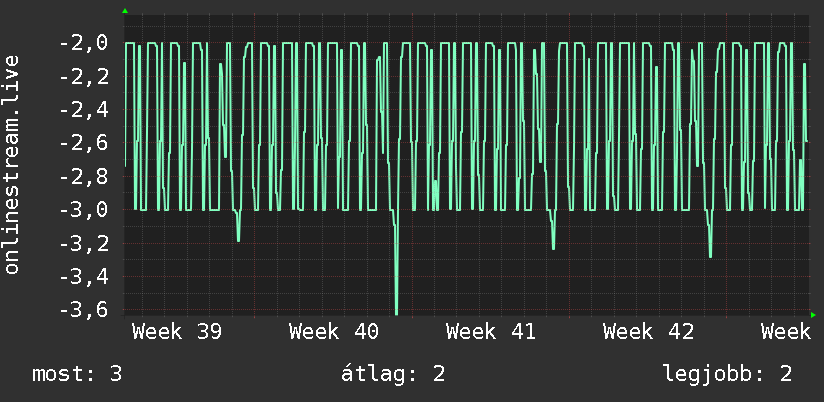This screenshot has width=824, height=402.
Task: Select the '-2,0' y-axis value
Action: coord(84,43)
